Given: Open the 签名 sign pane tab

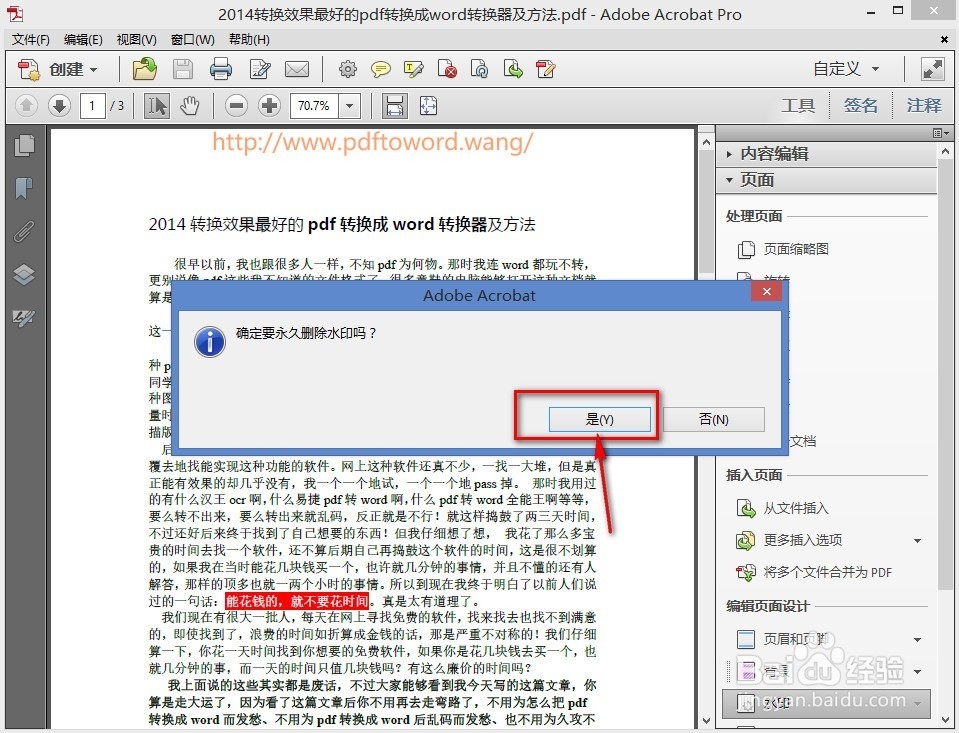Looking at the screenshot, I should coord(861,106).
